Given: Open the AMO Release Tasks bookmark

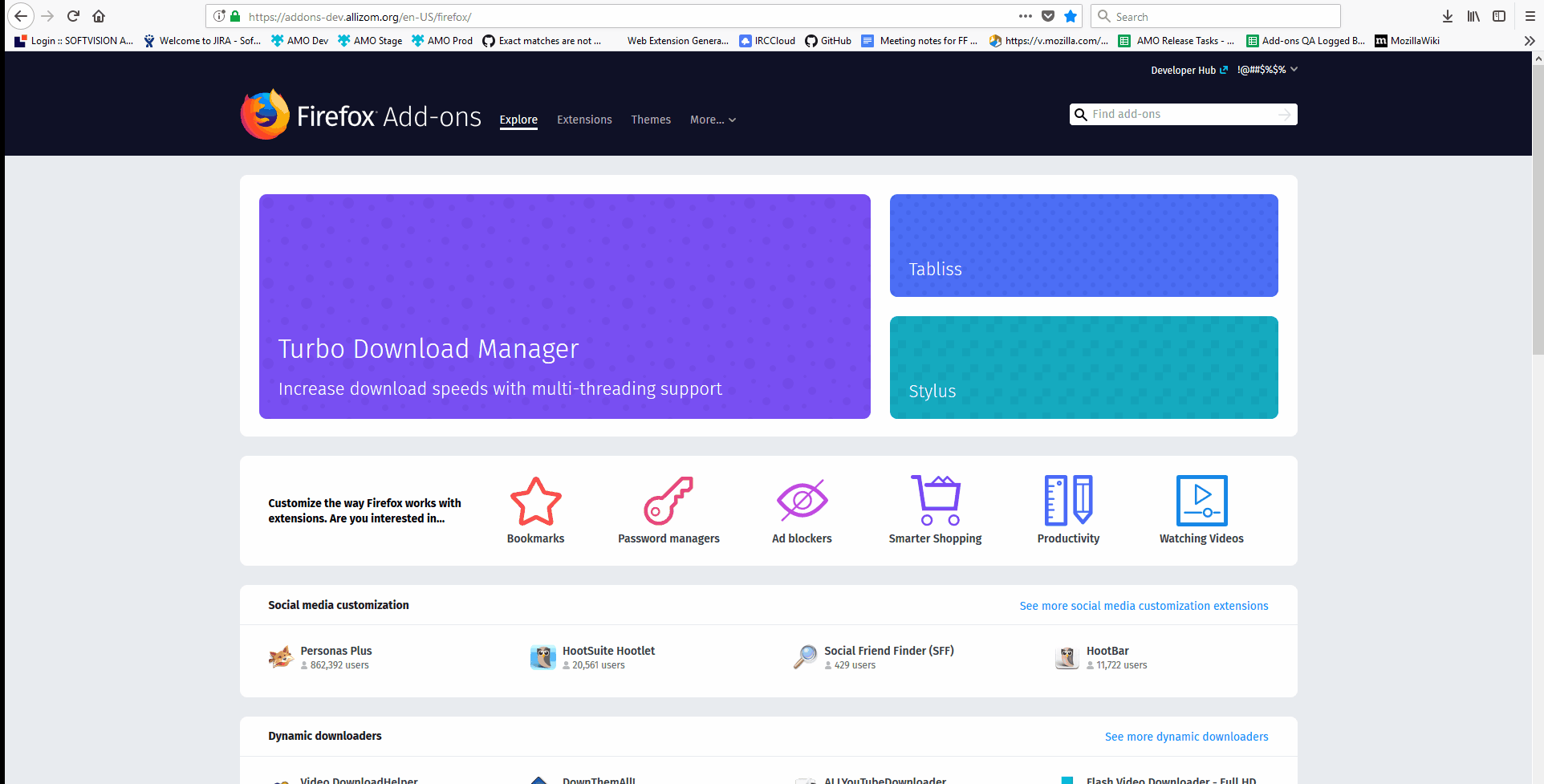Looking at the screenshot, I should pos(1176,41).
